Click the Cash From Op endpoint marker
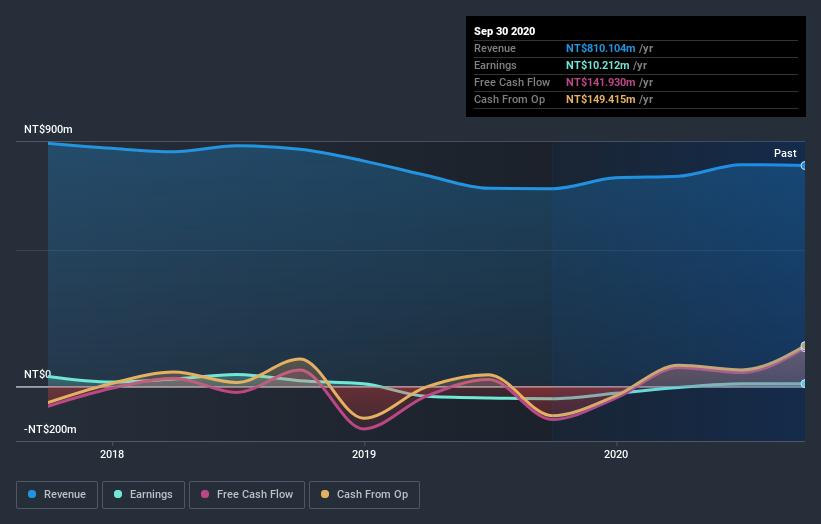 point(804,346)
